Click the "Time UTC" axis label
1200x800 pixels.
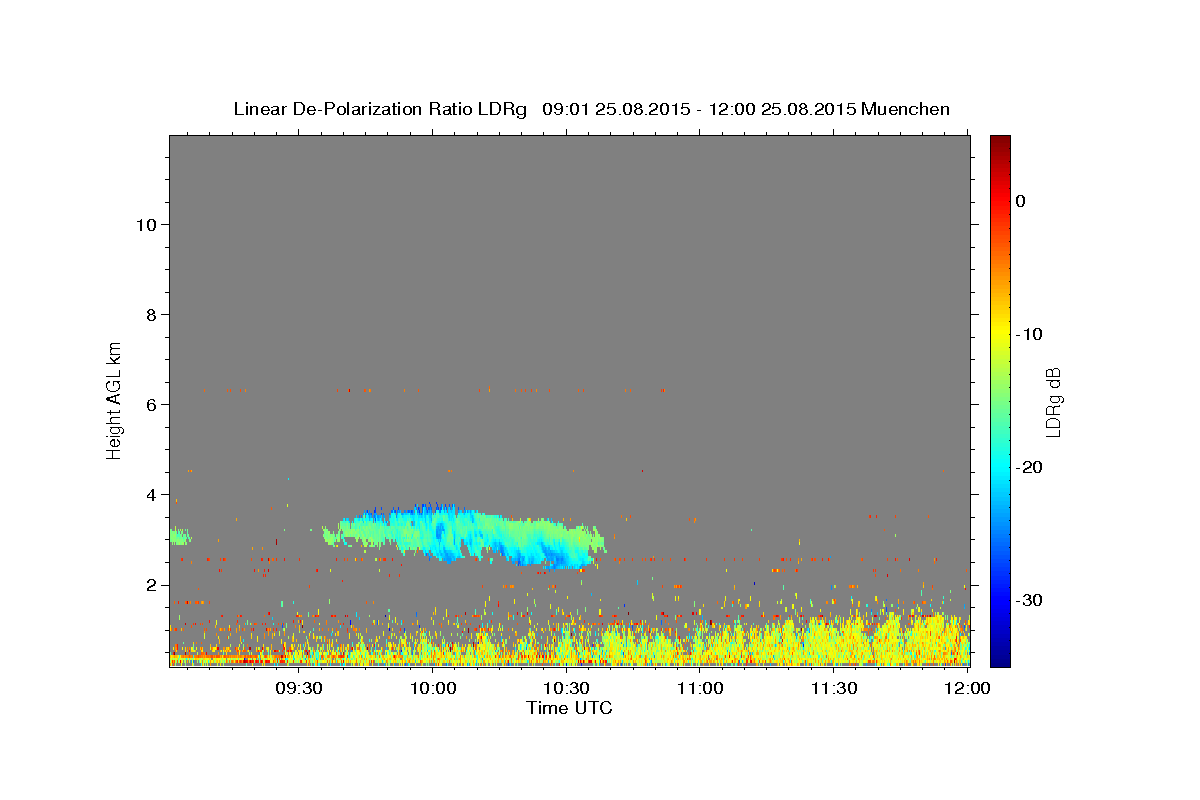click(569, 708)
